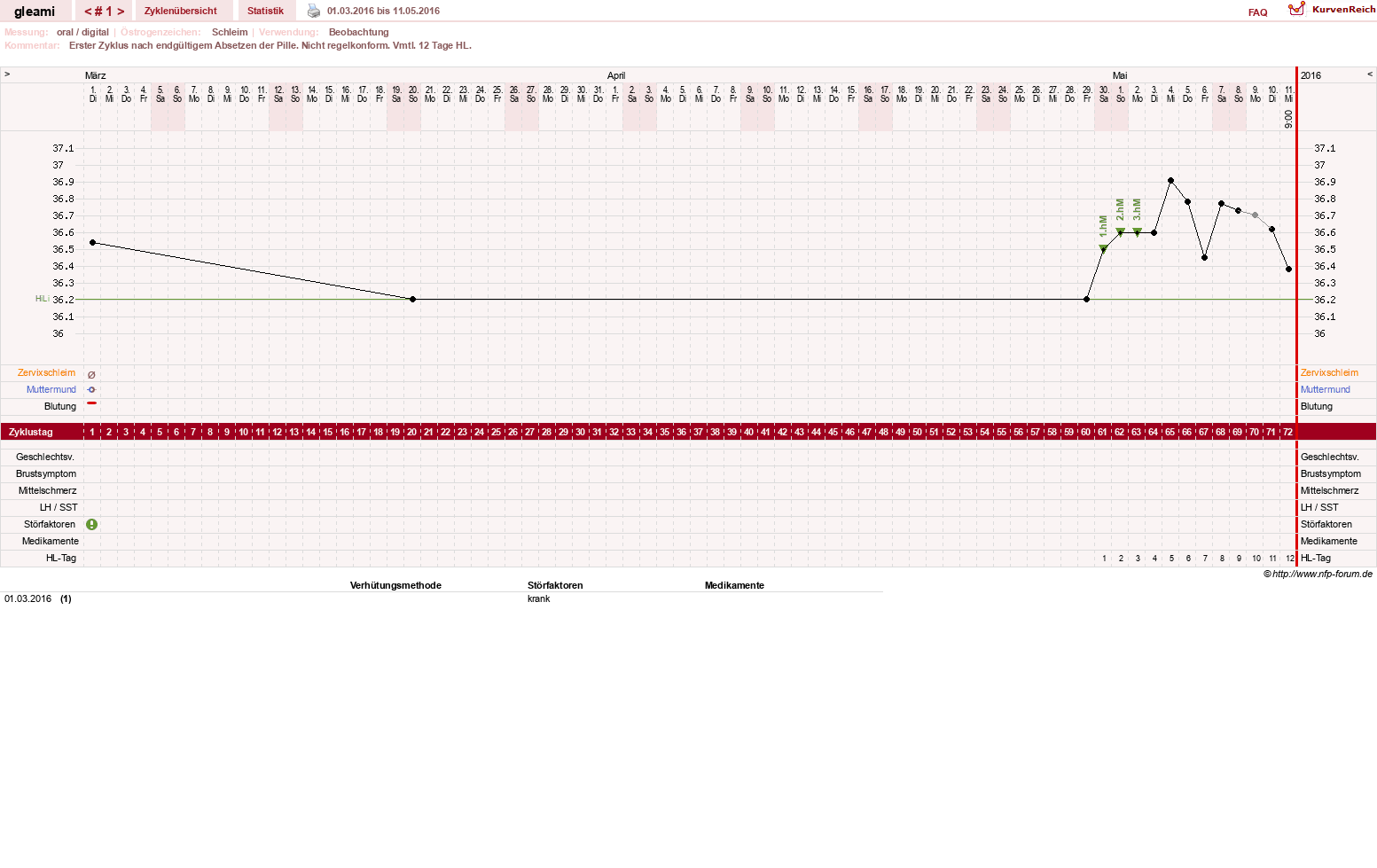Click HL-Tag number 12

[x=1289, y=559]
